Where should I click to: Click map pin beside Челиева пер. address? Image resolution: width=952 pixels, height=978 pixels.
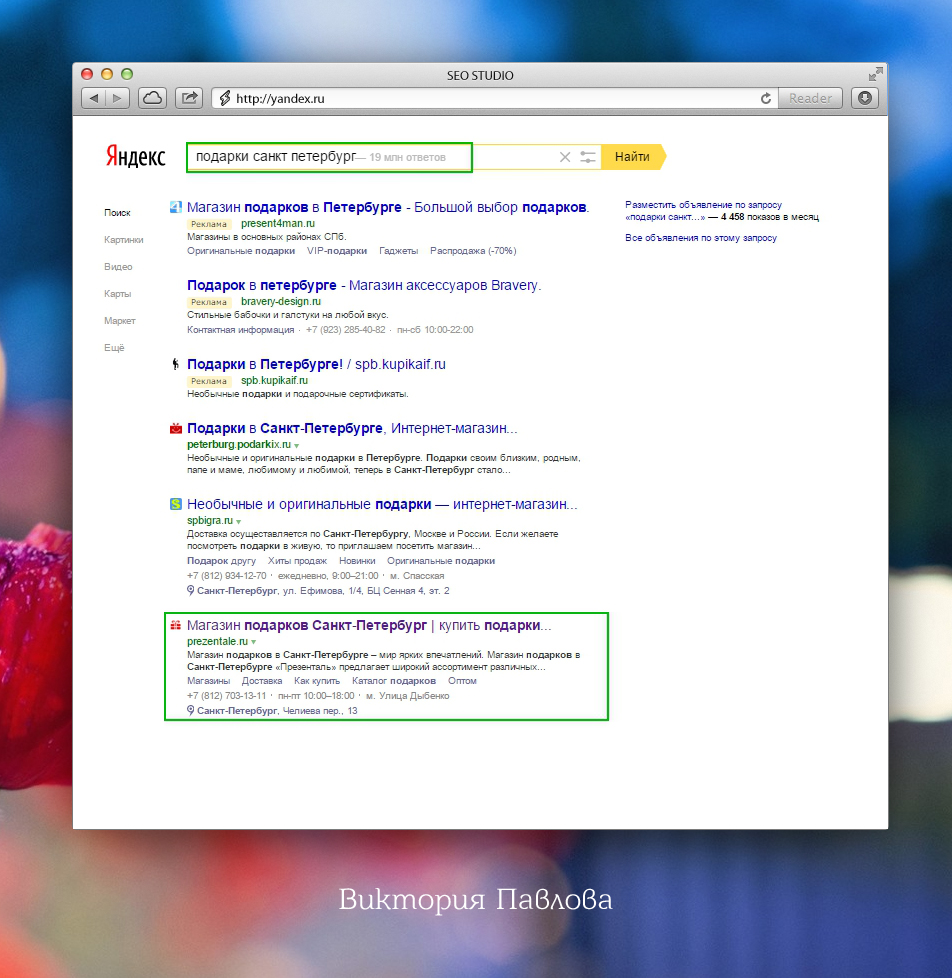tap(190, 710)
